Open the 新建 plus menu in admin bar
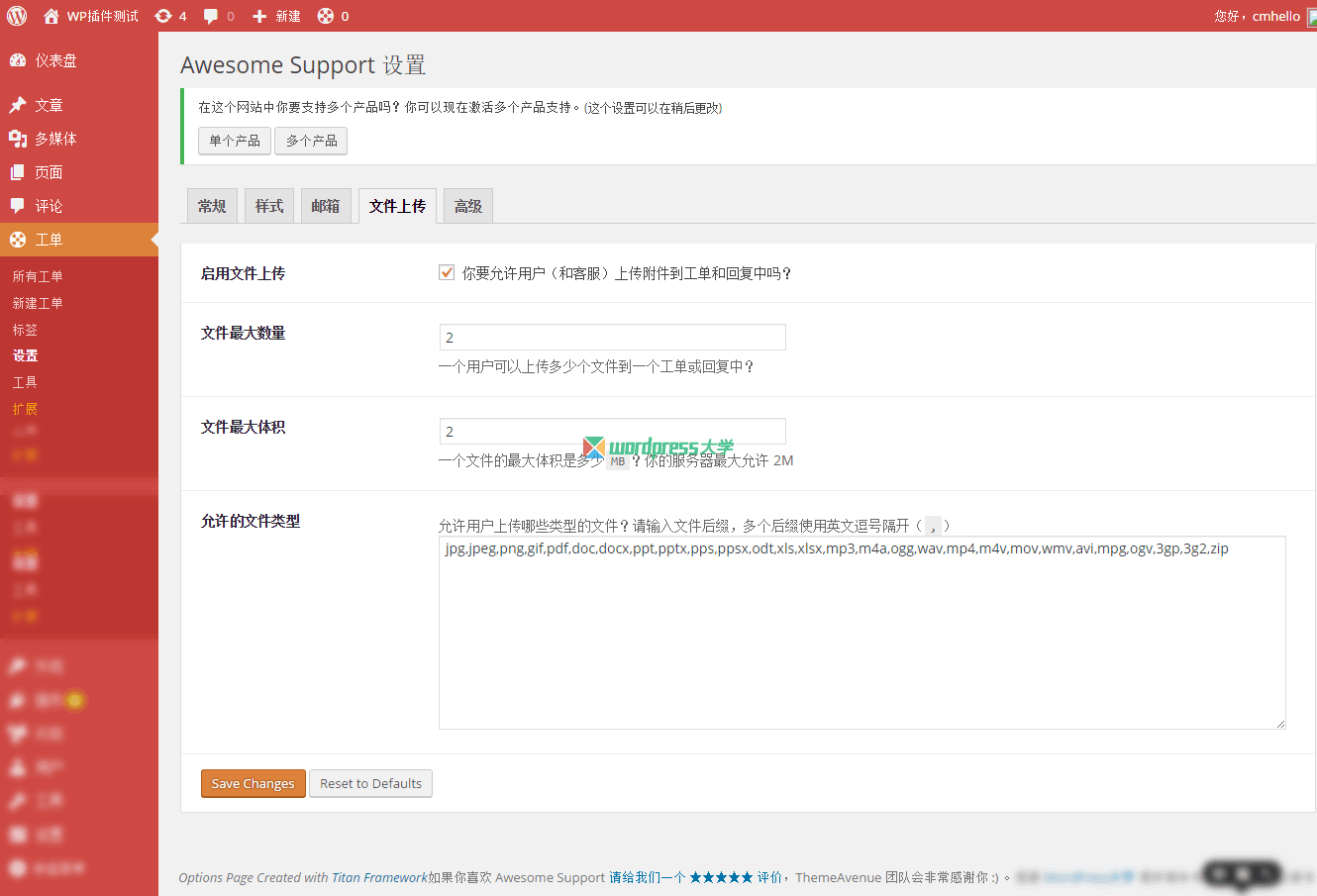The image size is (1317, 896). [276, 16]
